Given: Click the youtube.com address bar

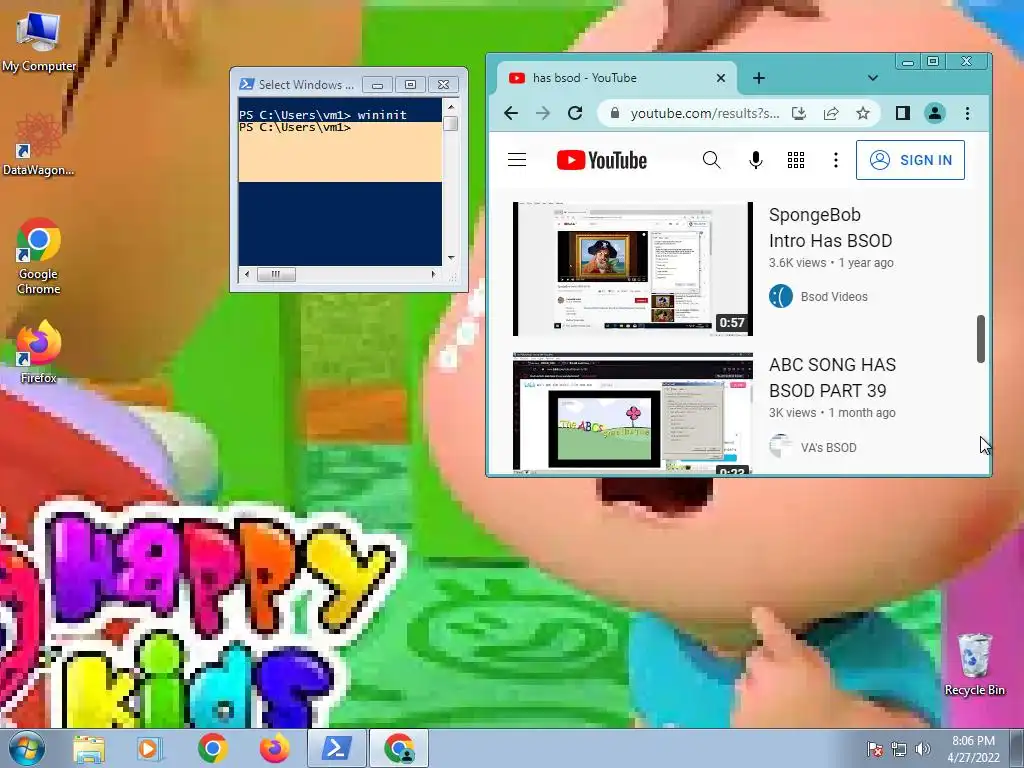Looking at the screenshot, I should click(705, 113).
